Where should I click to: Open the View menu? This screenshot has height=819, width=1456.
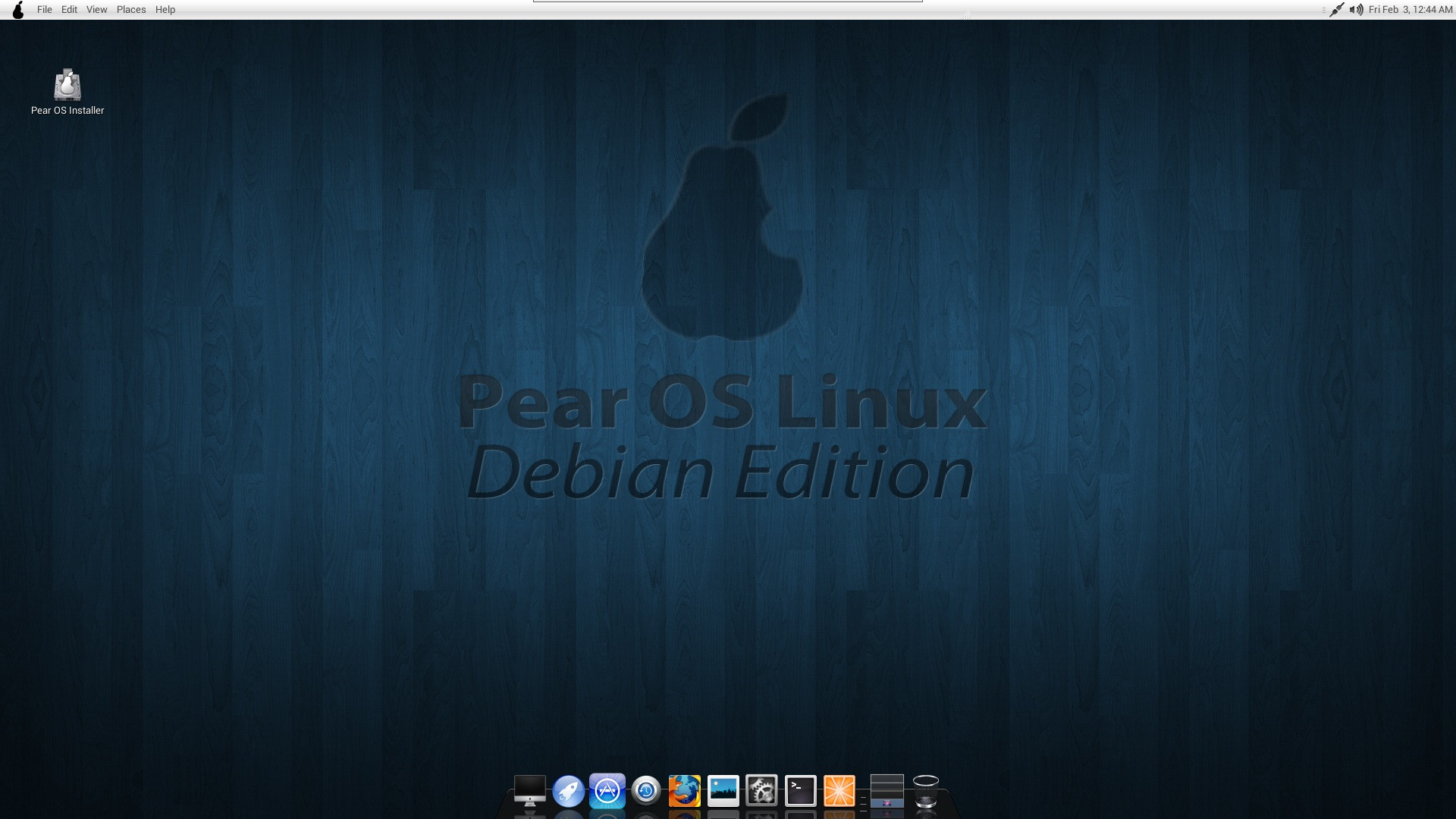click(x=96, y=10)
